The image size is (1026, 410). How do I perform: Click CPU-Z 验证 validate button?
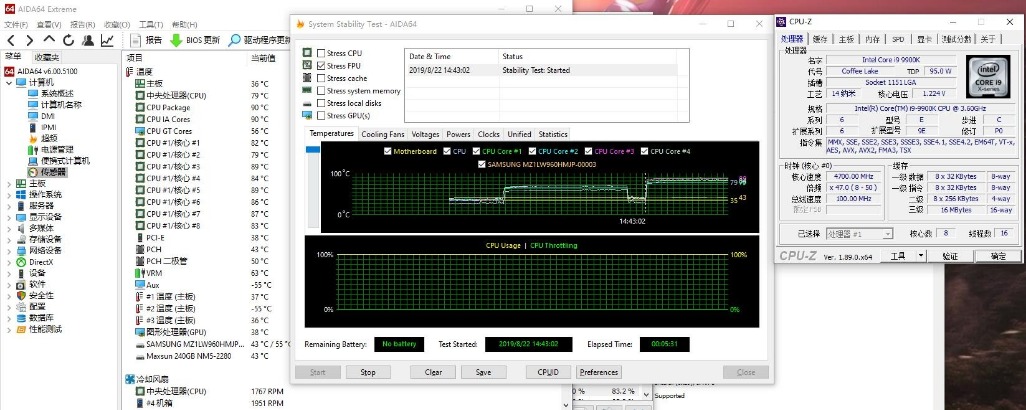[x=950, y=256]
